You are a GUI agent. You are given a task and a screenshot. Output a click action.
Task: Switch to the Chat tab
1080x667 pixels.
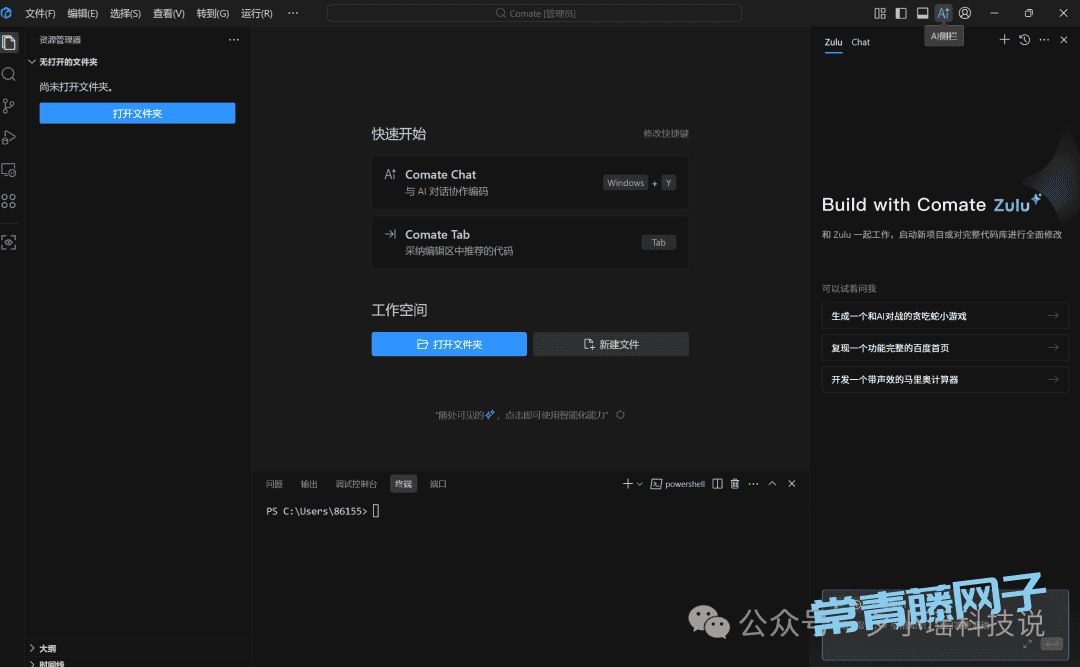(860, 42)
